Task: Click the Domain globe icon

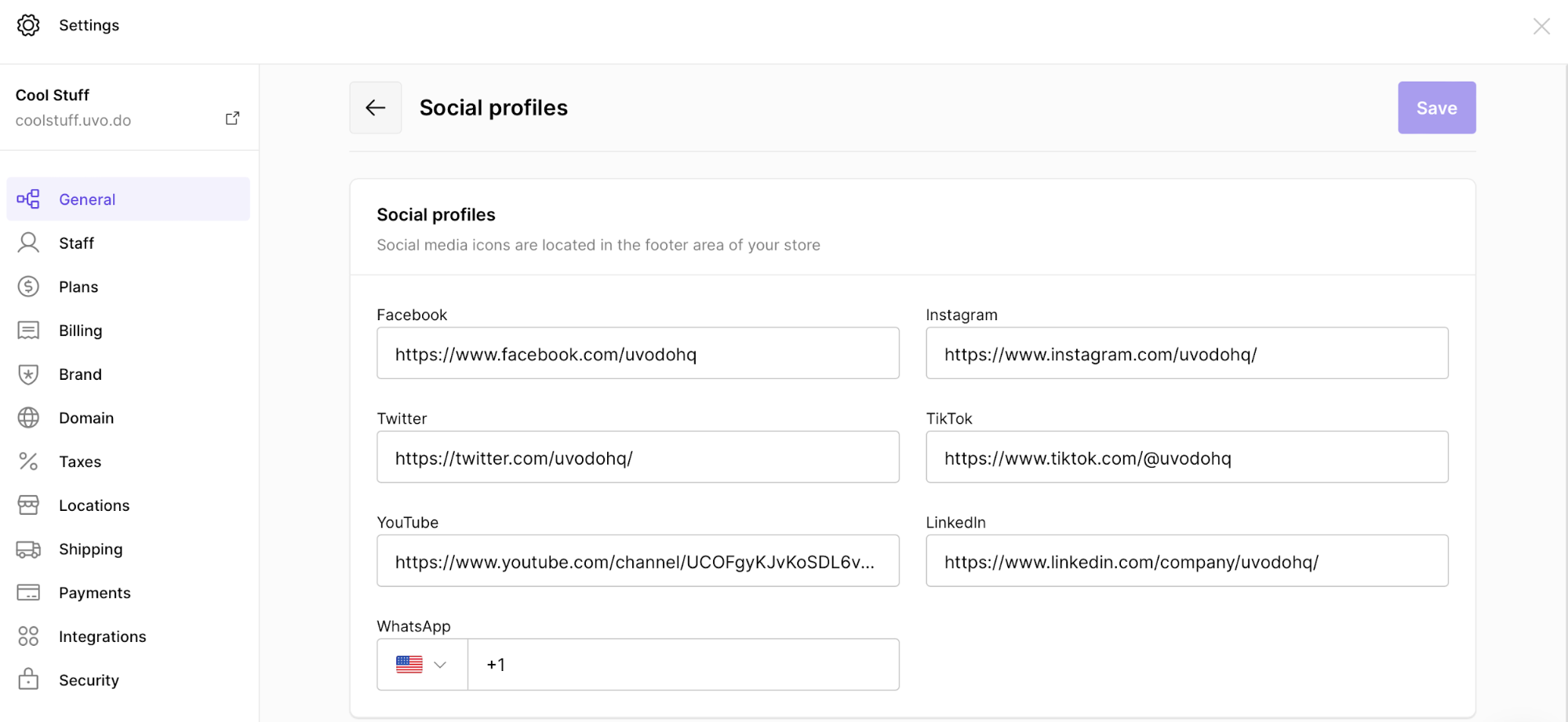Action: point(28,418)
